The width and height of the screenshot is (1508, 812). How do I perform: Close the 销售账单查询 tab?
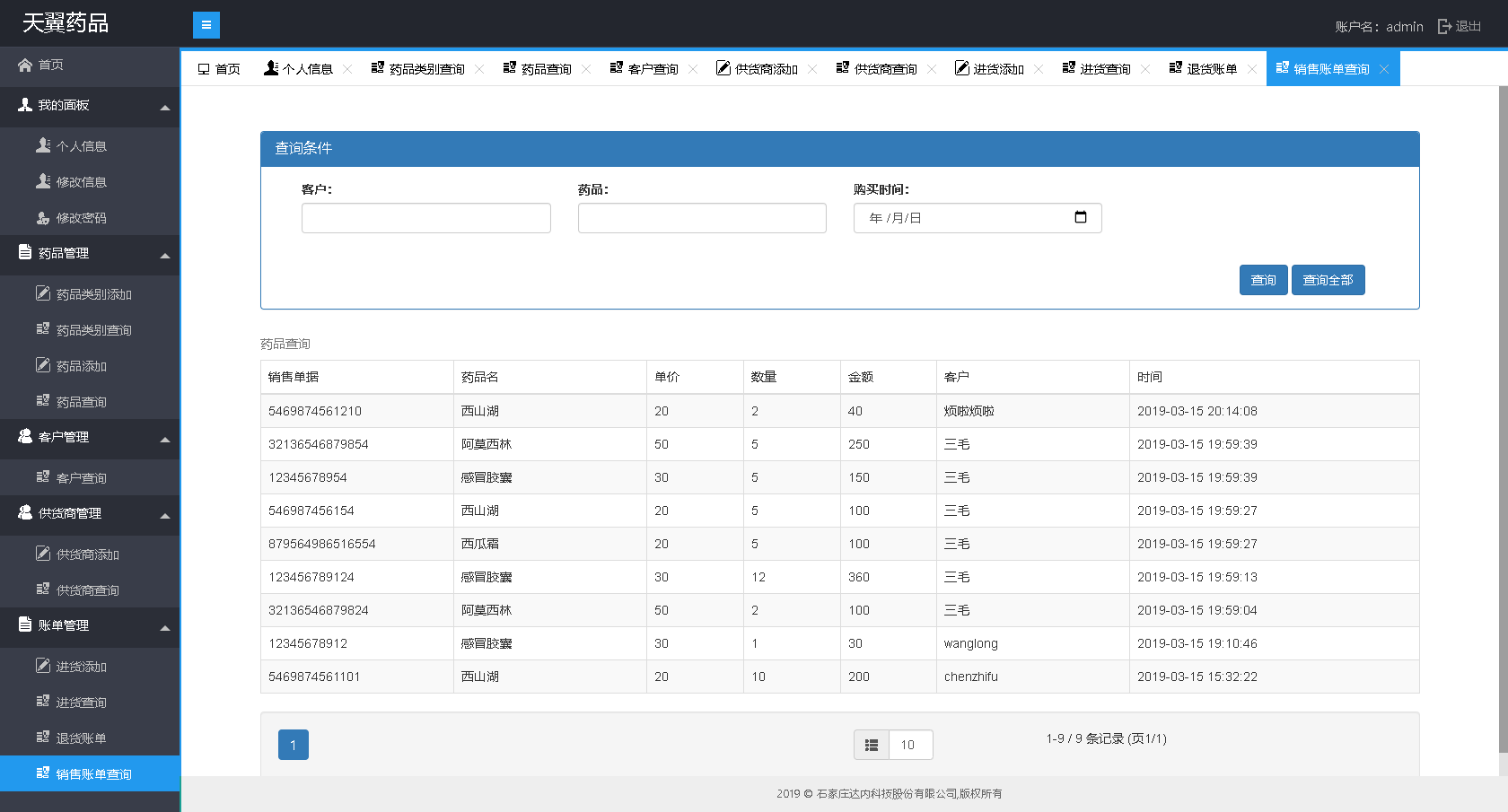pyautogui.click(x=1384, y=69)
